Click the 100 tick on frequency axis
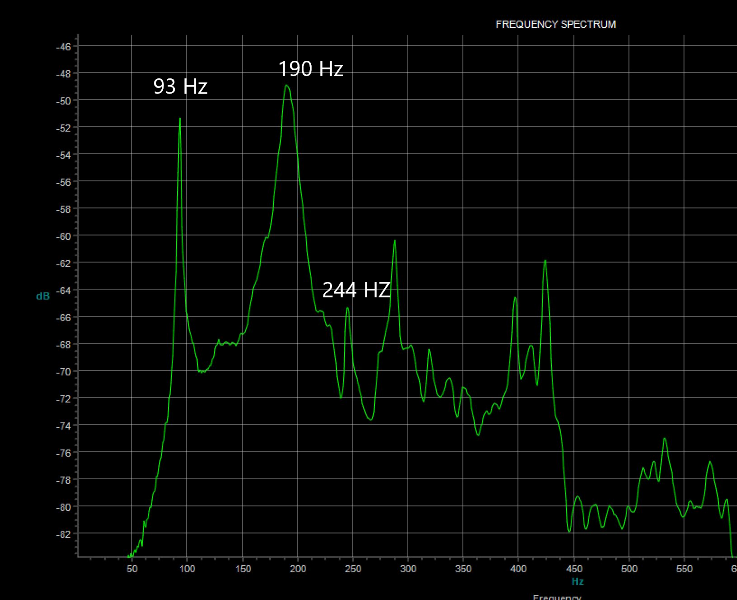 click(187, 569)
